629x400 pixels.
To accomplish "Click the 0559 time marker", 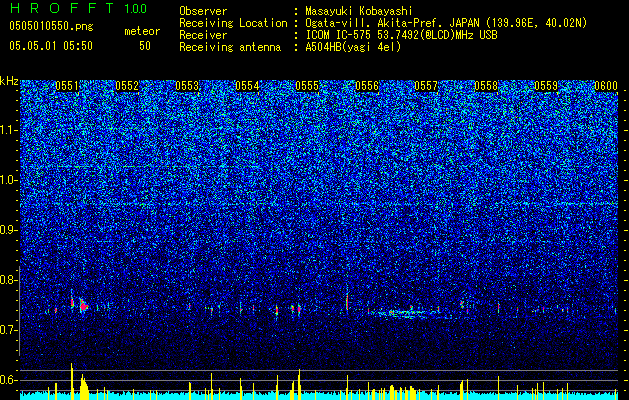I will pos(546,86).
